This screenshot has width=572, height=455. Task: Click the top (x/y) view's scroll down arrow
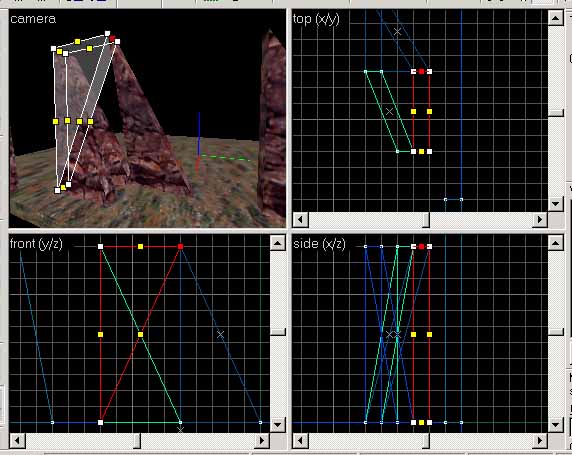[556, 204]
